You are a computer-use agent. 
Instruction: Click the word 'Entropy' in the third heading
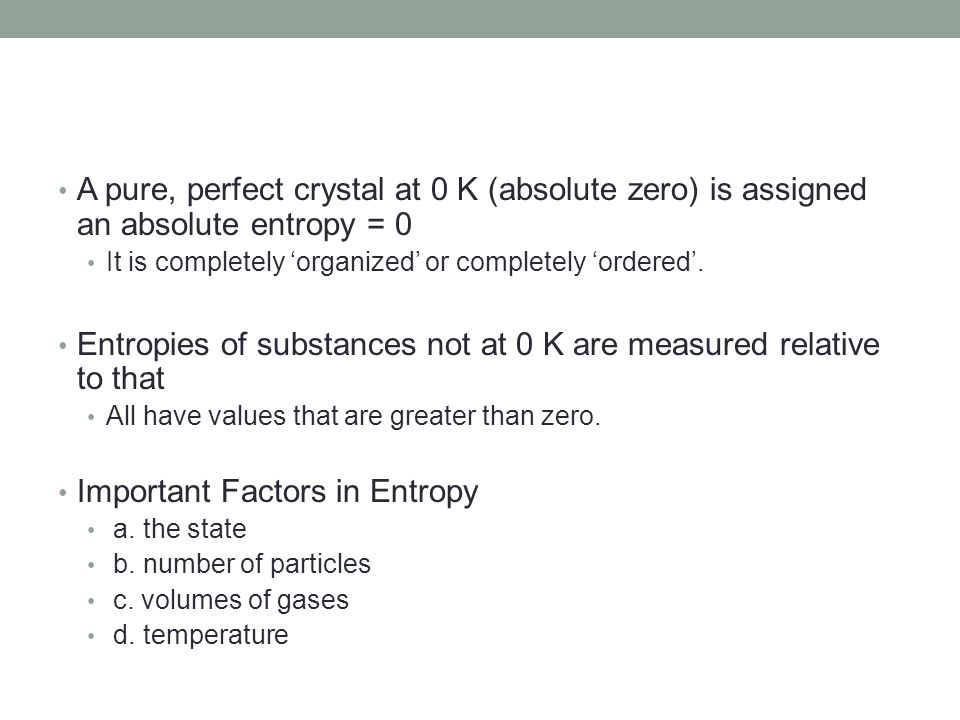[424, 493]
